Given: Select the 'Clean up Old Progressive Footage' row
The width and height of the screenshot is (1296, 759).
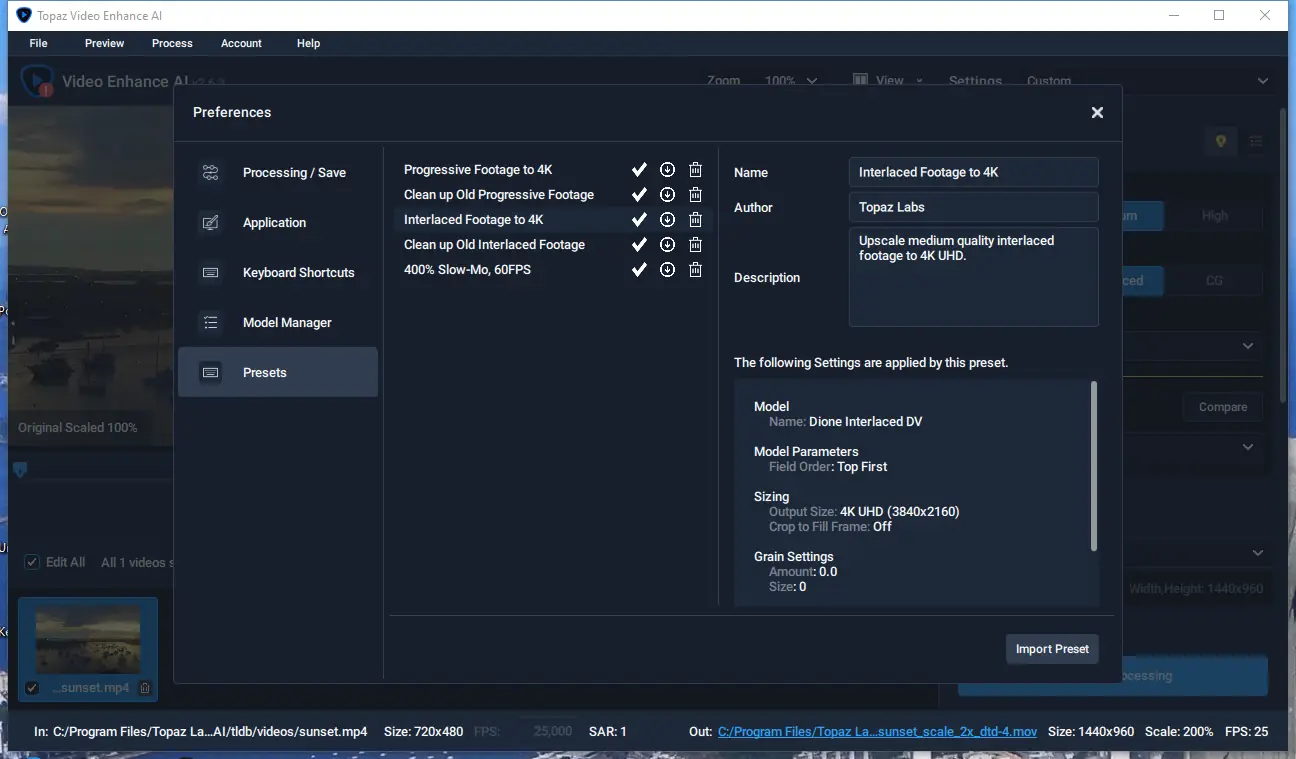Looking at the screenshot, I should pos(553,195).
